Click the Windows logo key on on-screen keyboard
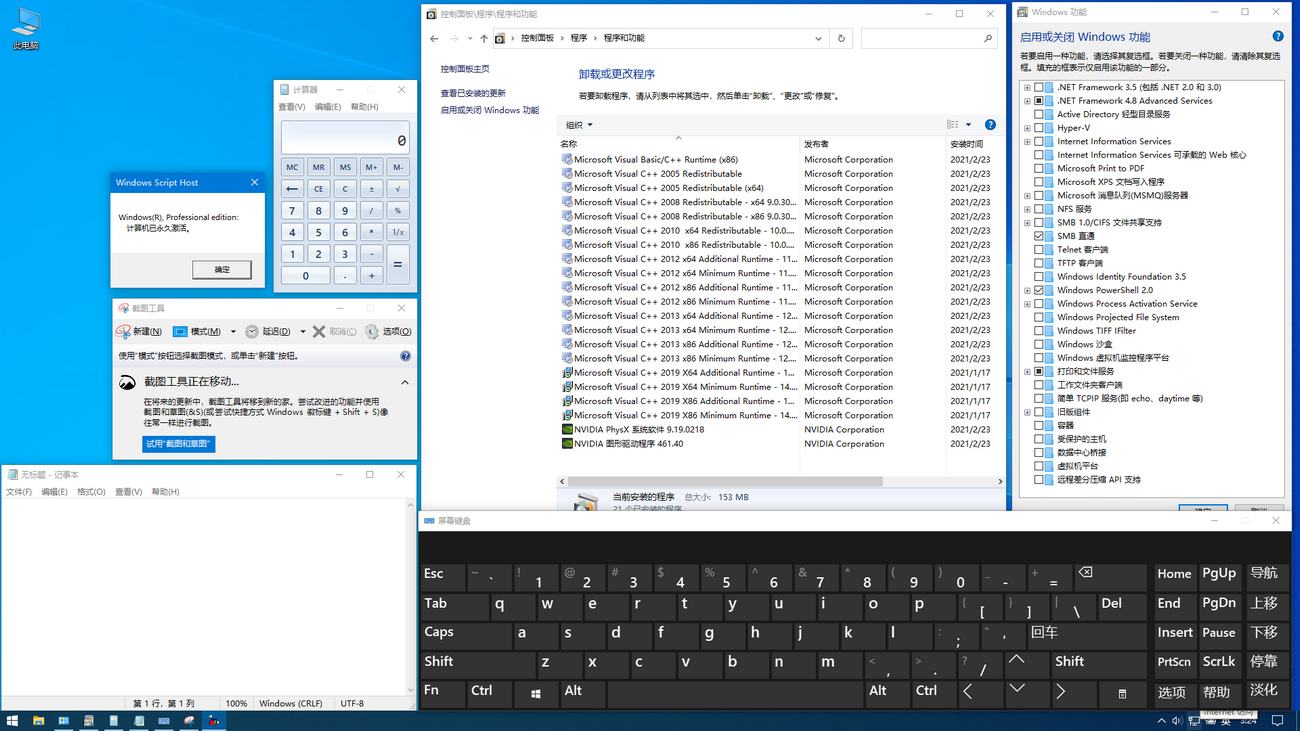The image size is (1300, 731). pyautogui.click(x=536, y=693)
